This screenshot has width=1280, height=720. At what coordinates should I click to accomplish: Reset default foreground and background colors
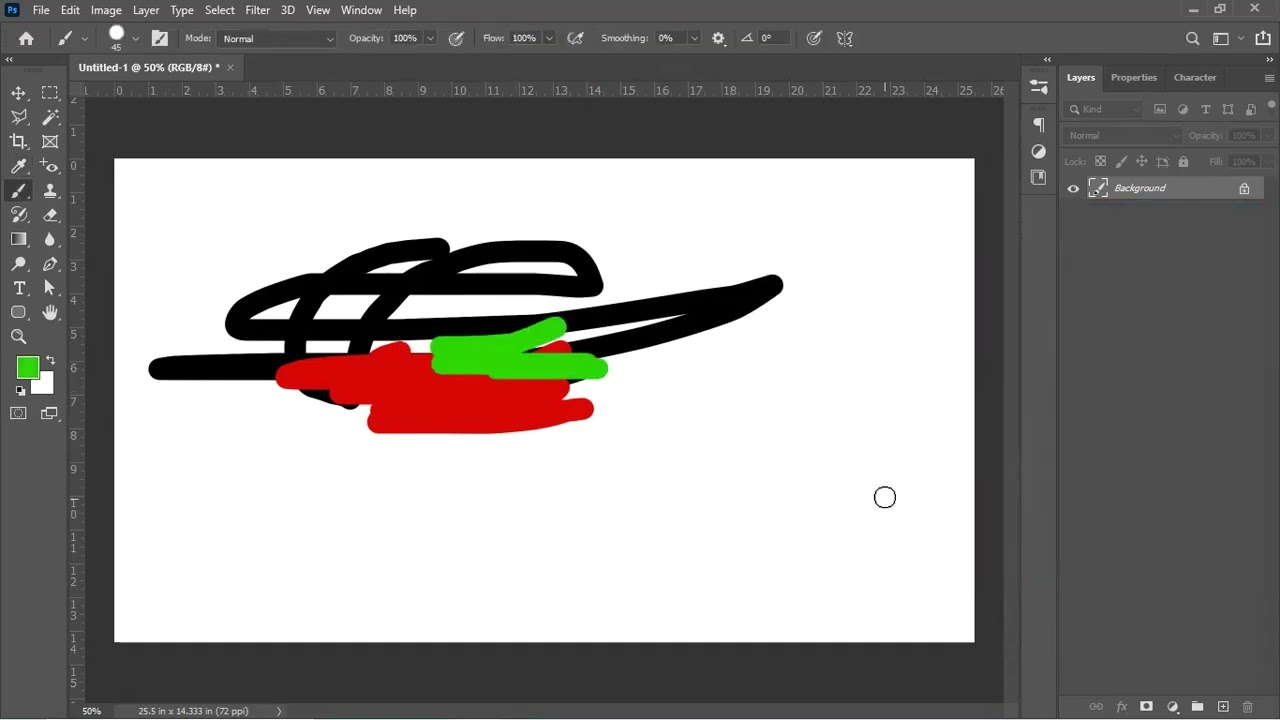20,391
